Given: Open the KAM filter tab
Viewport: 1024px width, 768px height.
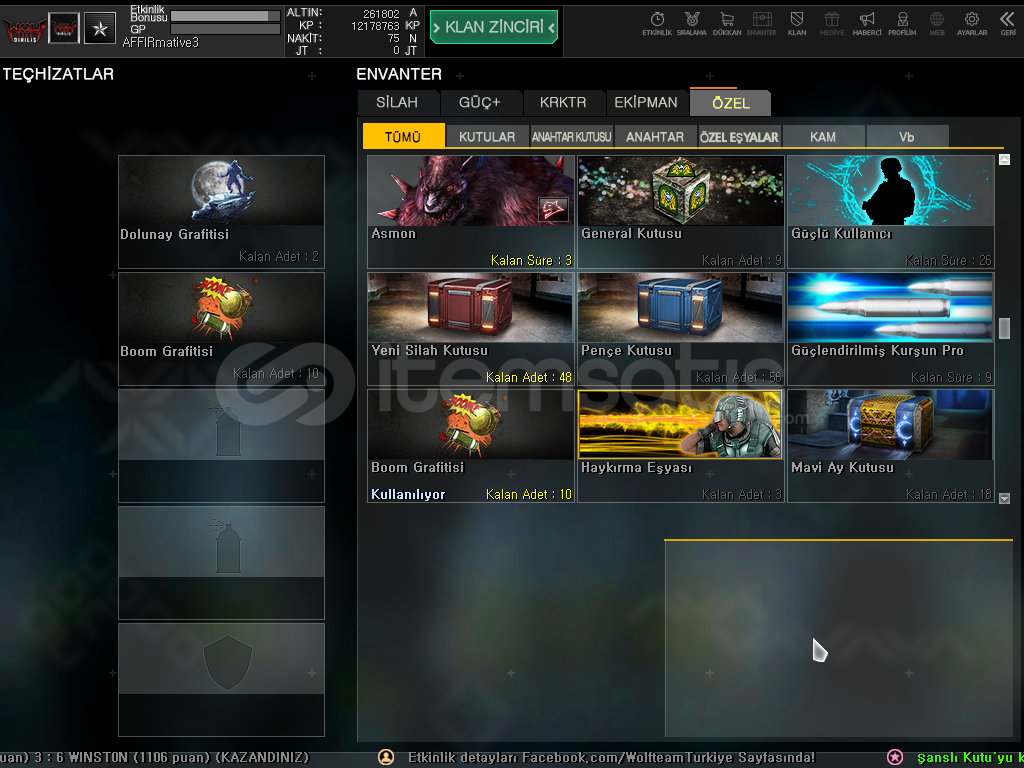Looking at the screenshot, I should pos(823,136).
